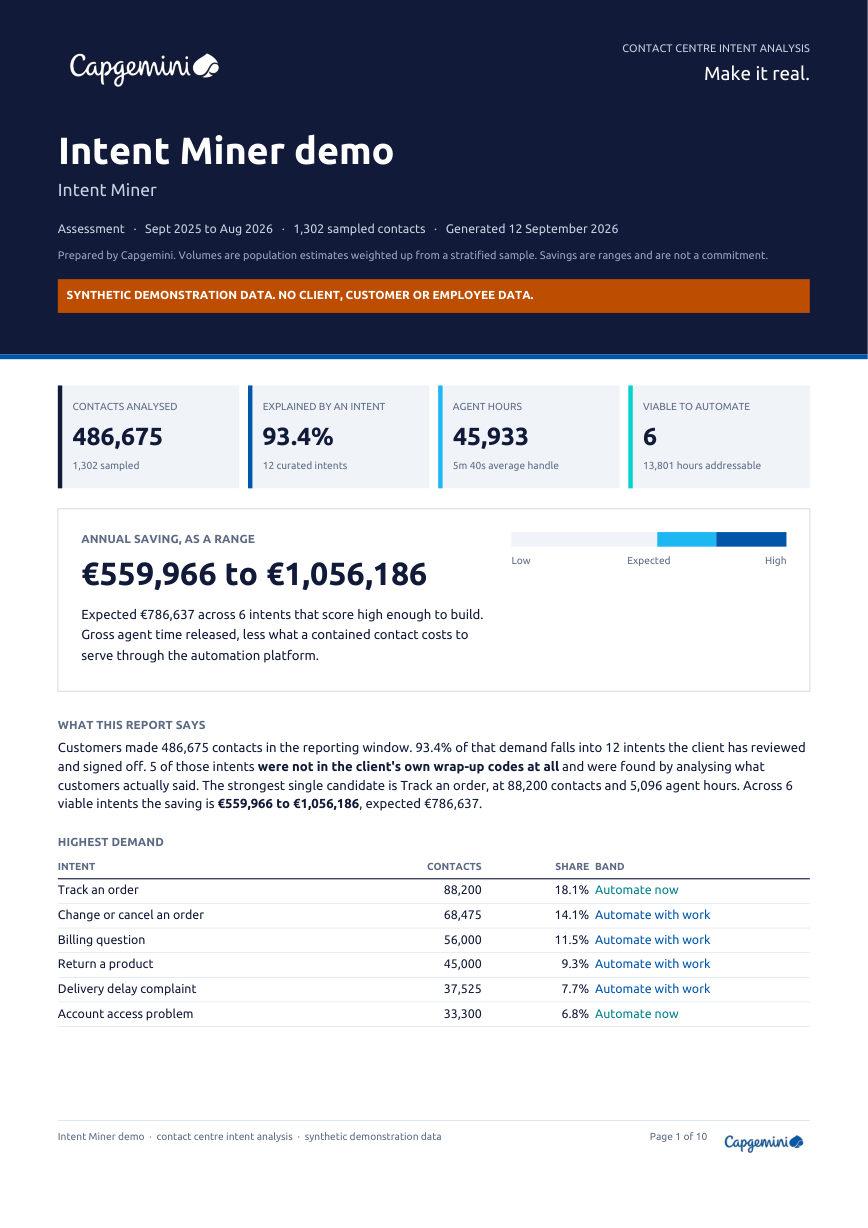The height and width of the screenshot is (1228, 868).
Task: Click the 45,000 contacts cell
Action: tap(462, 964)
